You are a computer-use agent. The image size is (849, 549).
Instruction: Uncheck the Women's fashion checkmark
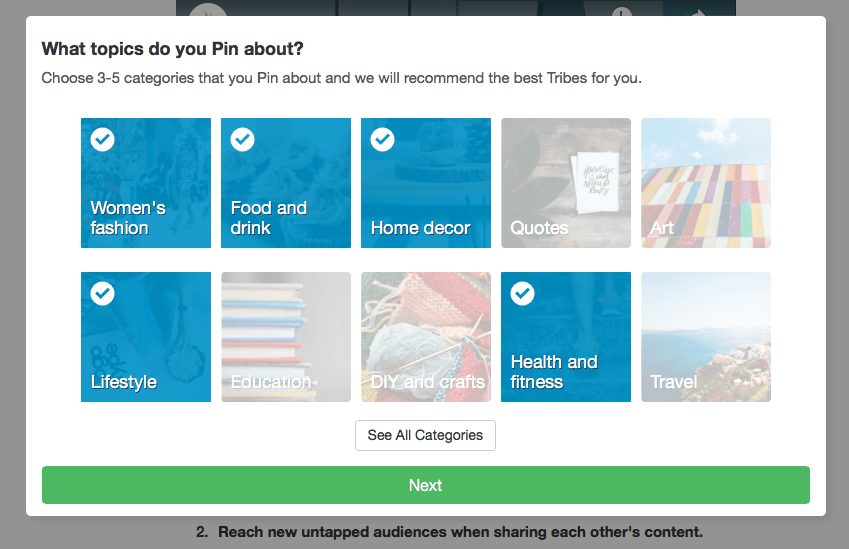[102, 140]
